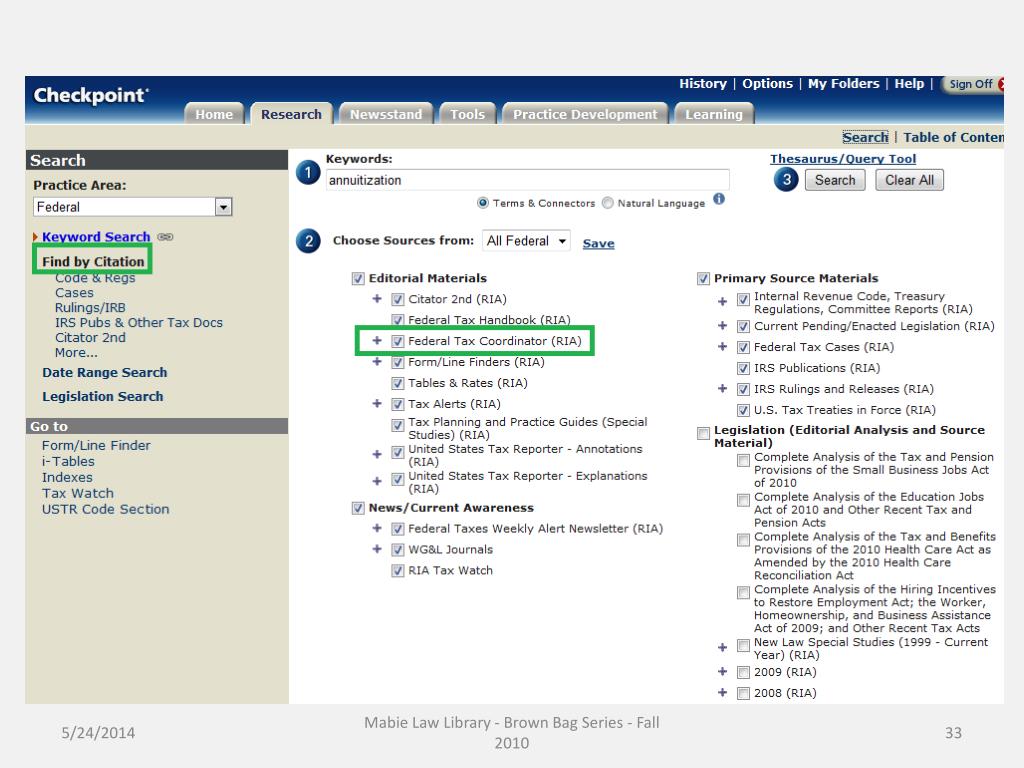The image size is (1024, 768).
Task: Uncheck Tables & Rates (RIA) checkbox
Action: [x=398, y=383]
